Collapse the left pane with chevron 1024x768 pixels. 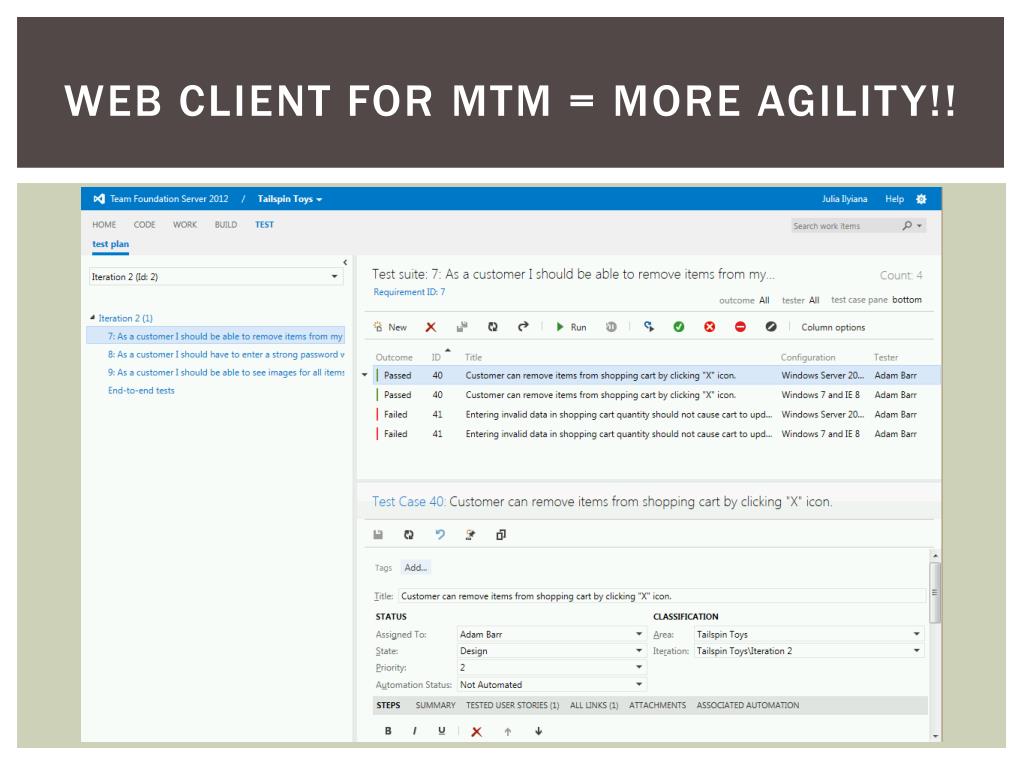pos(345,263)
